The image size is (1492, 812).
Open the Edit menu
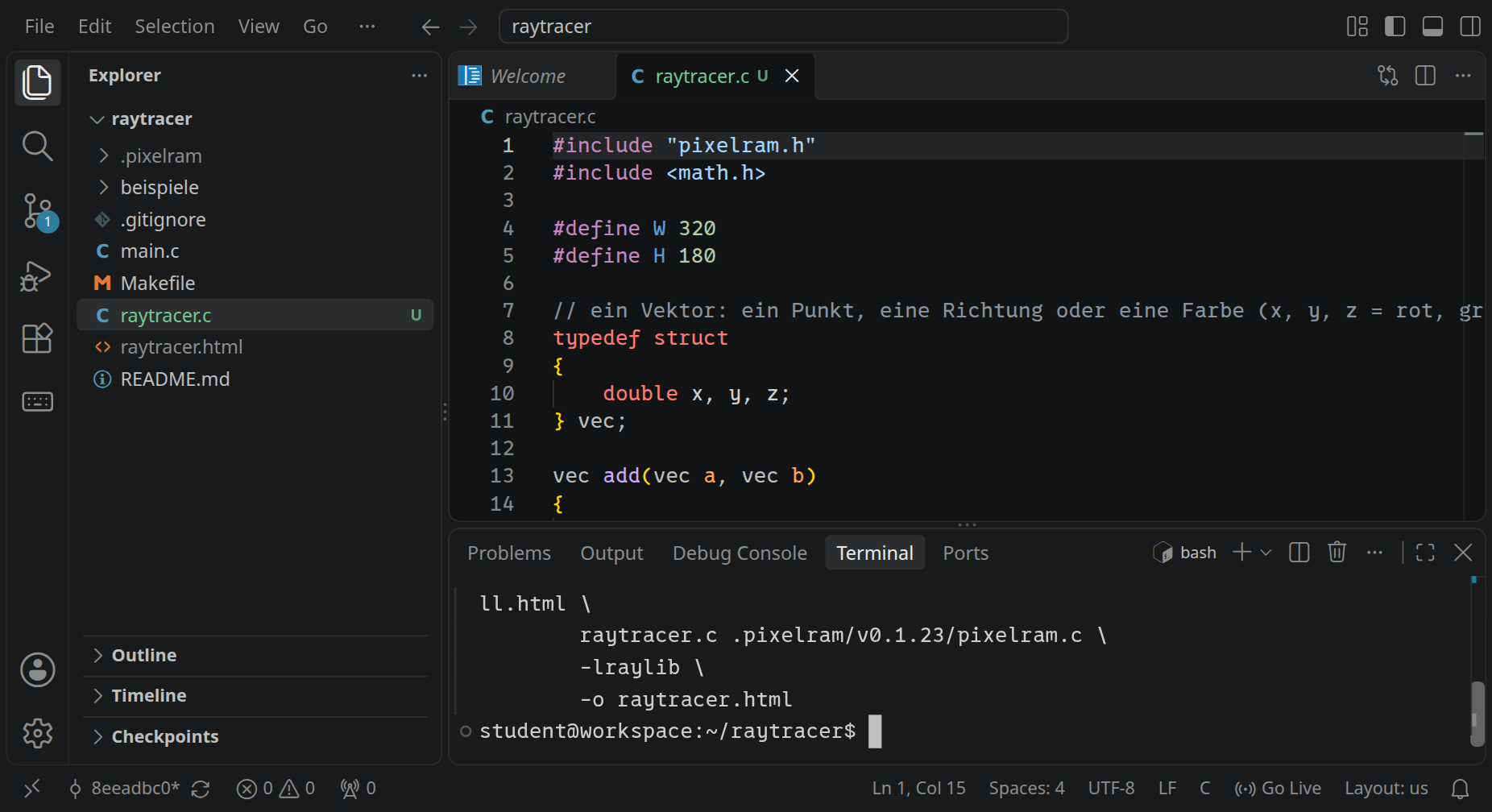tap(94, 27)
